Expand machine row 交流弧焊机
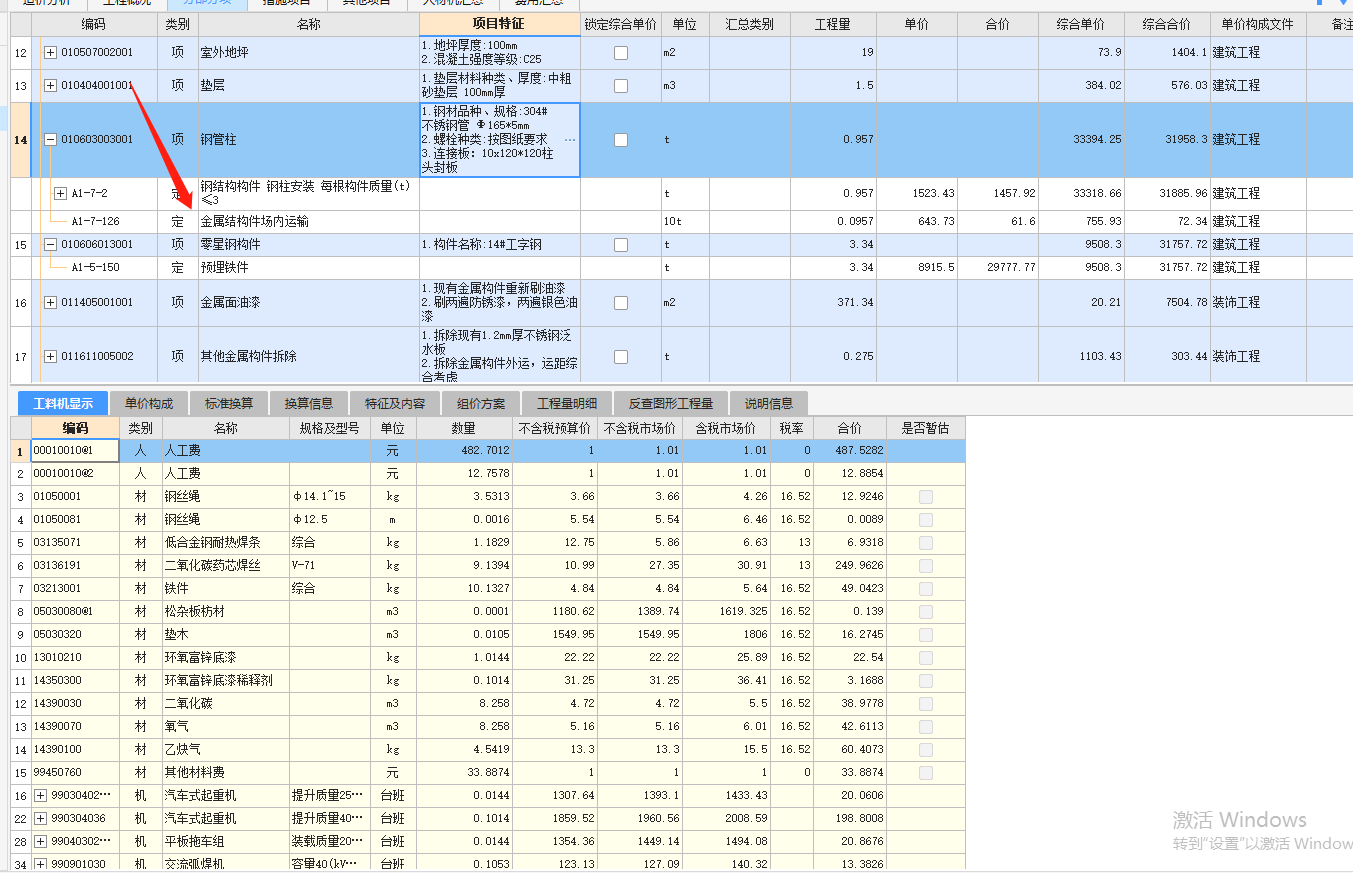Viewport: 1353px width, 873px height. (41, 864)
